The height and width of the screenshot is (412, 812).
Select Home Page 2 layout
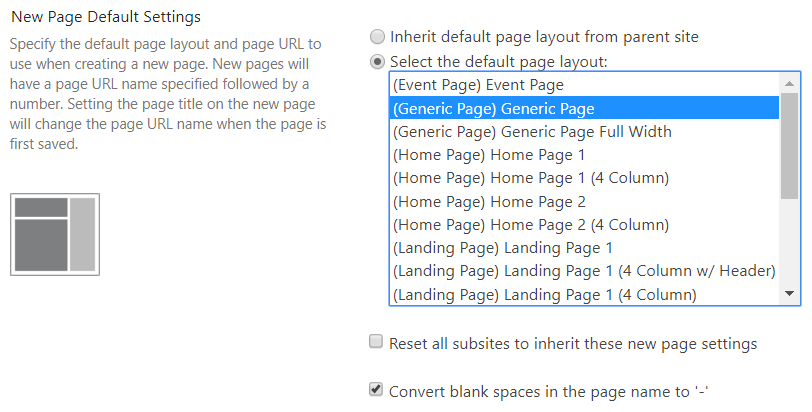pos(584,201)
